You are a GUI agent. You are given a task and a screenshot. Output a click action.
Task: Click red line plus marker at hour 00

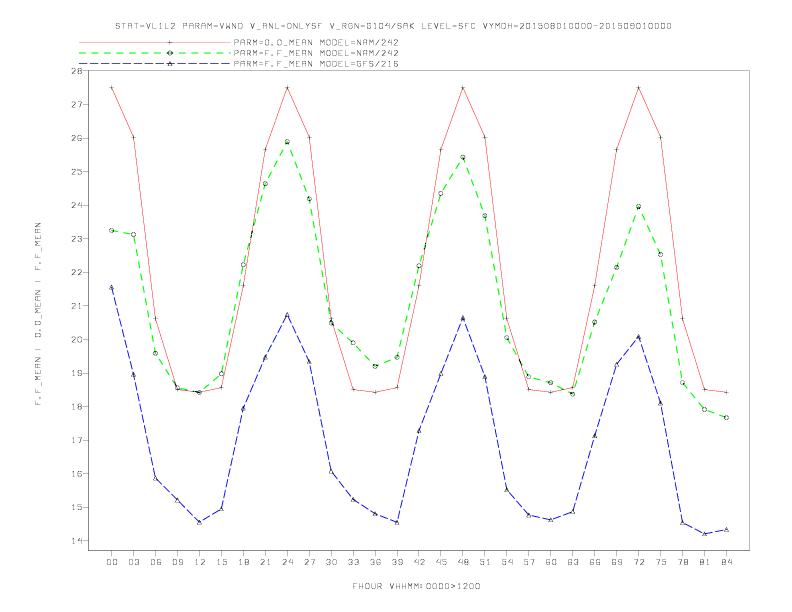(112, 88)
